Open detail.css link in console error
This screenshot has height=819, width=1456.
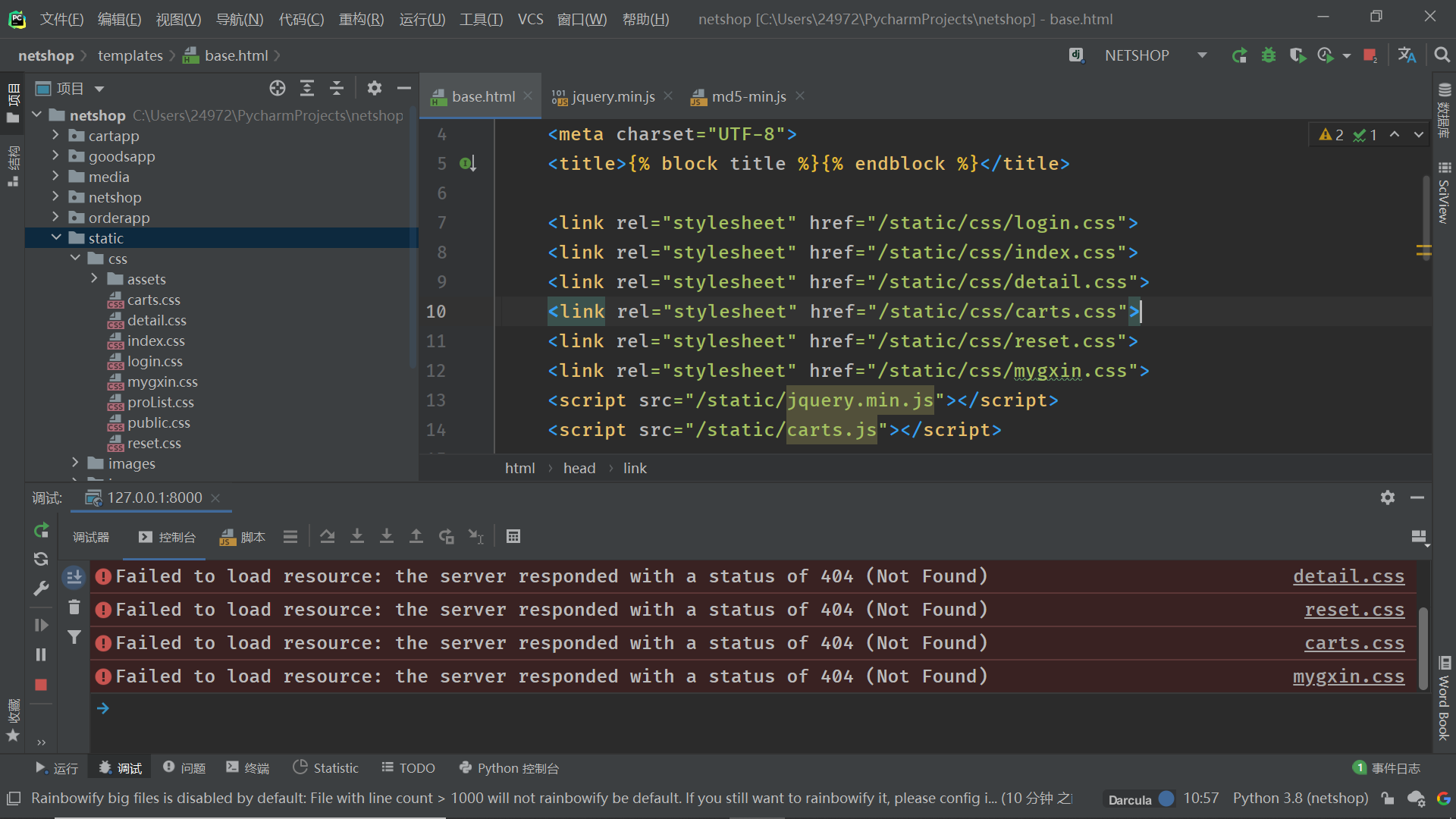pyautogui.click(x=1348, y=576)
